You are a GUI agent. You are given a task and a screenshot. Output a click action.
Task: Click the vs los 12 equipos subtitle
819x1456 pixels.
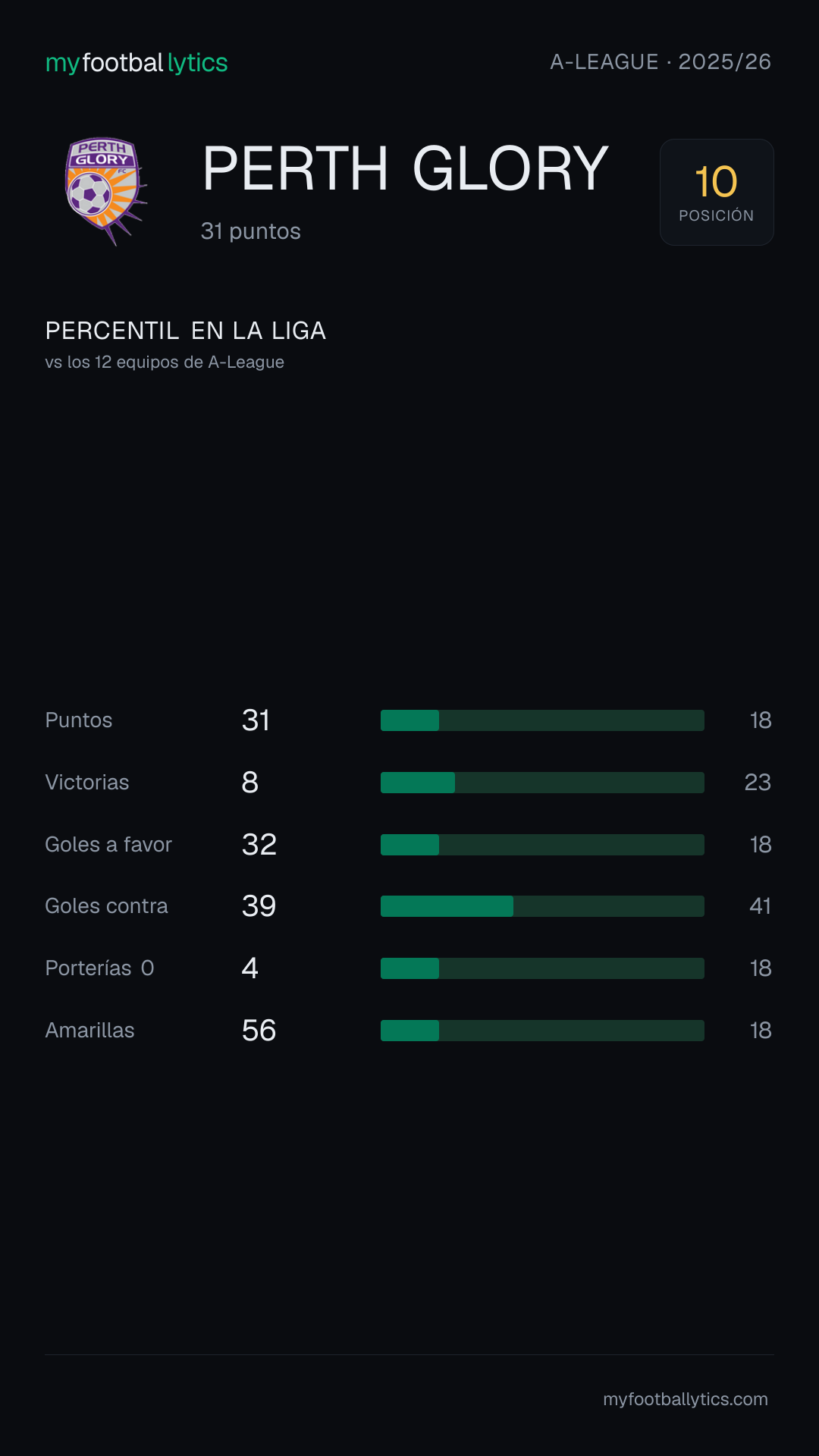click(165, 362)
